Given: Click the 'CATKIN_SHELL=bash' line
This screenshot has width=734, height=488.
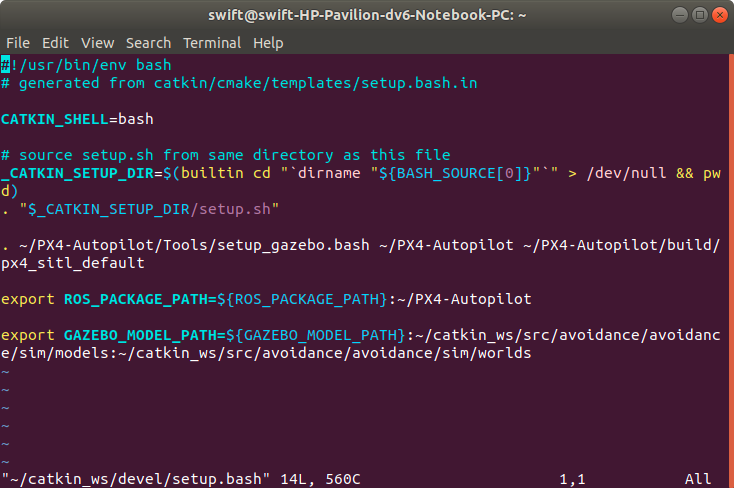Looking at the screenshot, I should (77, 119).
